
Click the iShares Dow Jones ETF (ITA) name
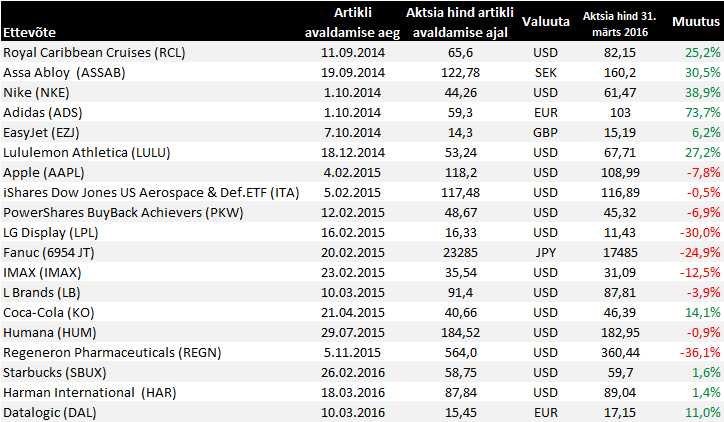pos(151,193)
